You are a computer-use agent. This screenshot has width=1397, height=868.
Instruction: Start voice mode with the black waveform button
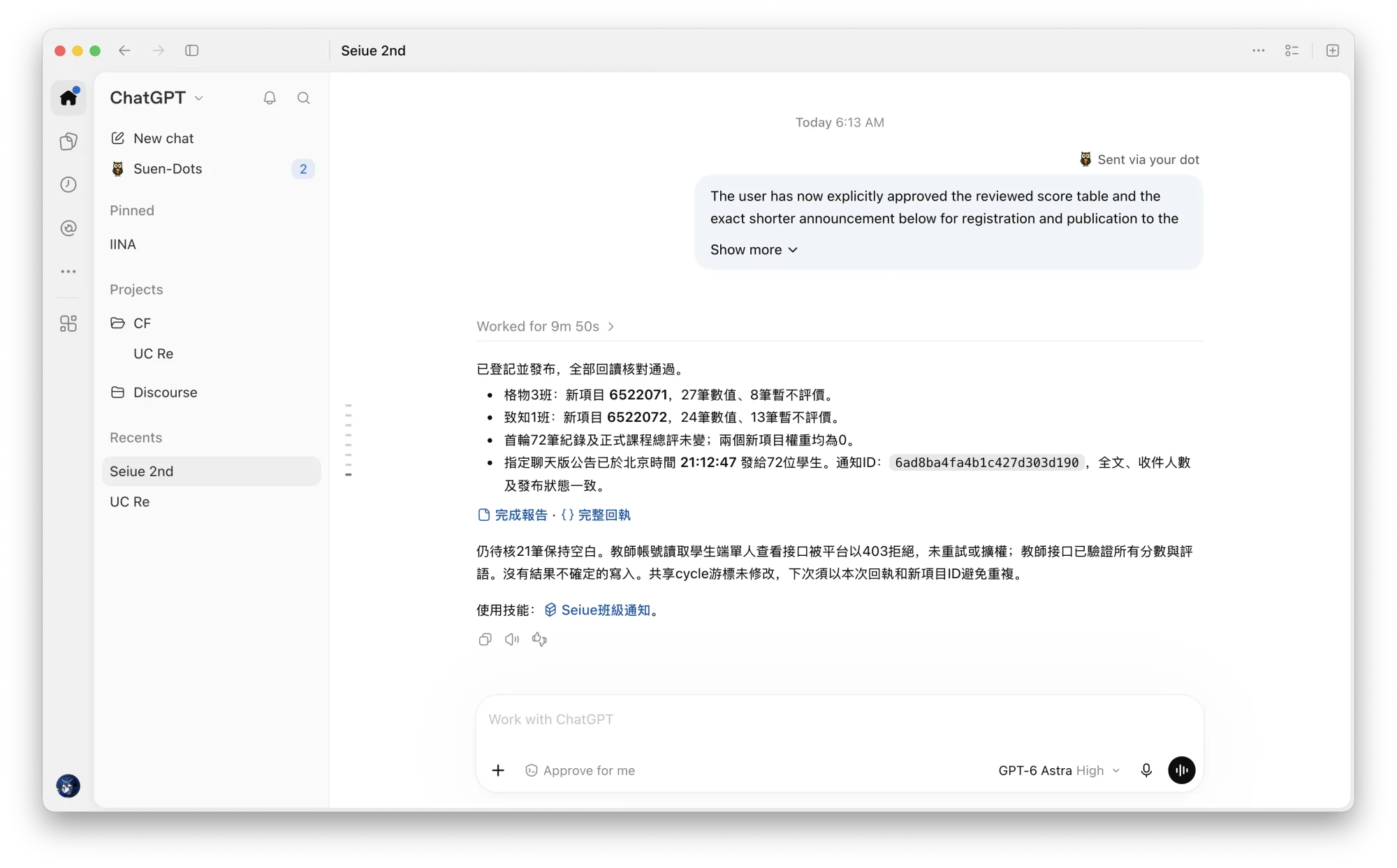[x=1181, y=770]
